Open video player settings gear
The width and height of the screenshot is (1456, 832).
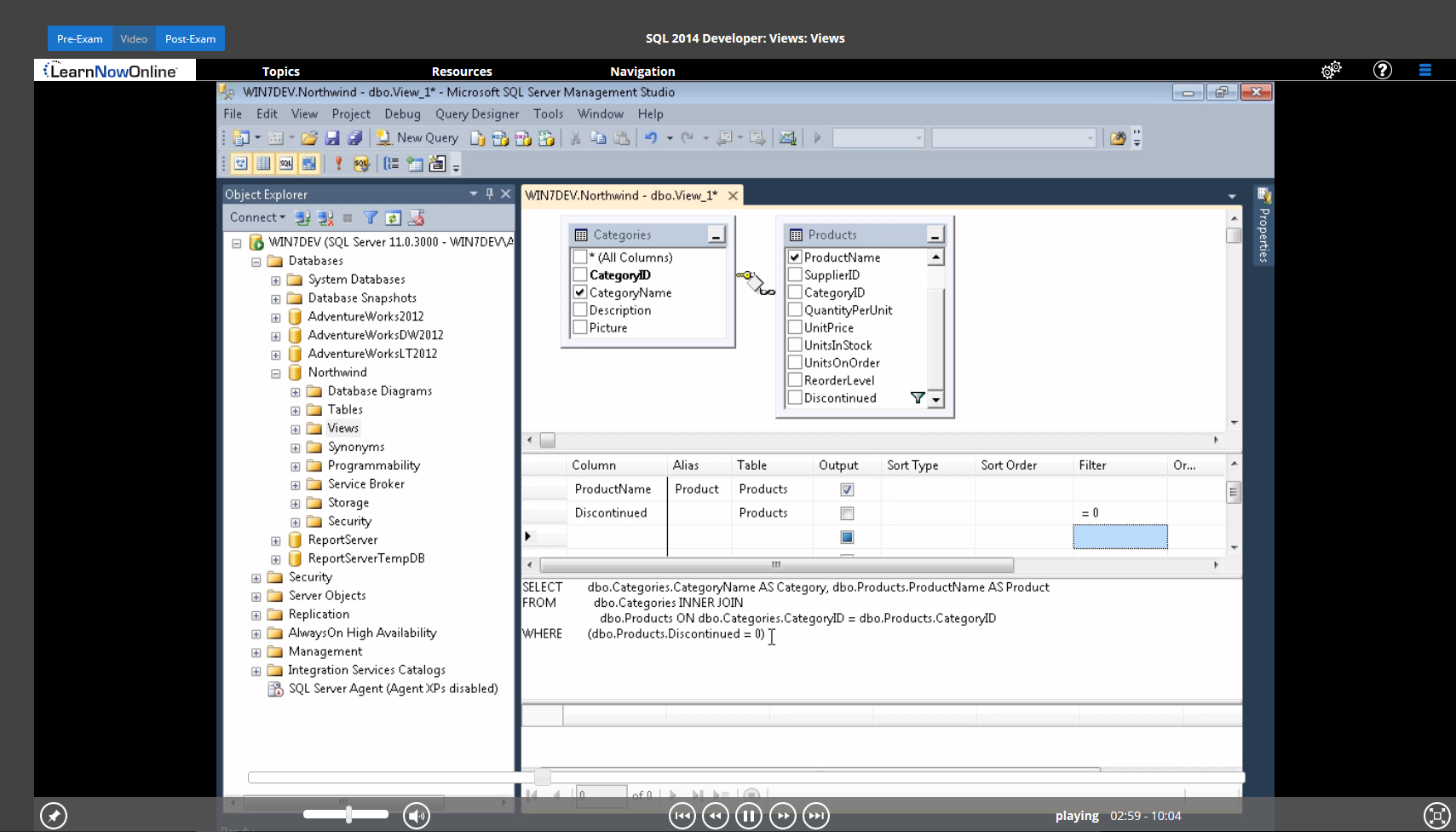1331,71
